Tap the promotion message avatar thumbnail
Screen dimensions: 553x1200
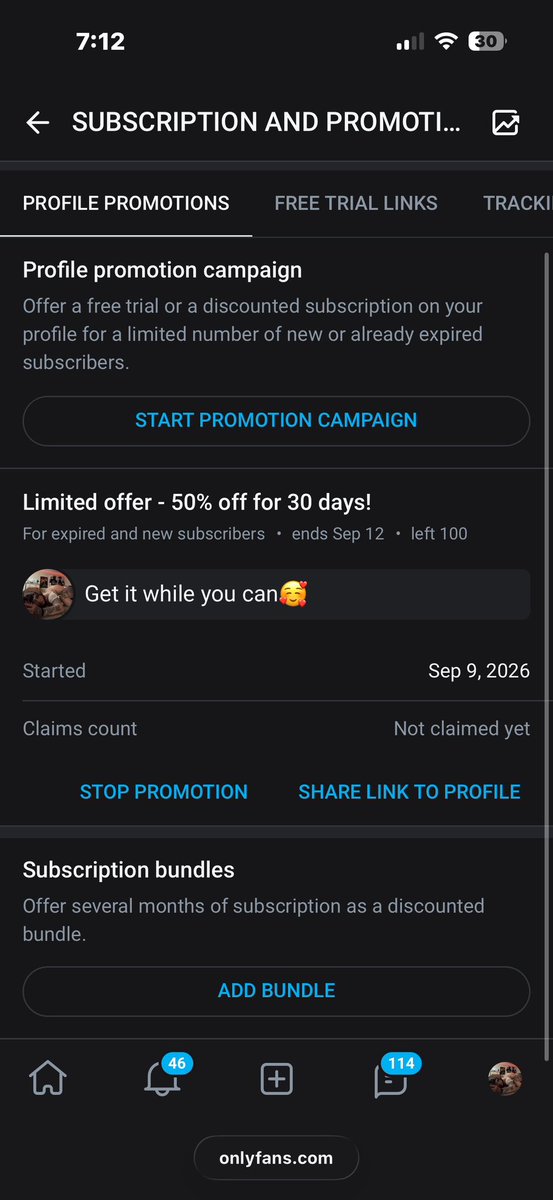point(48,594)
